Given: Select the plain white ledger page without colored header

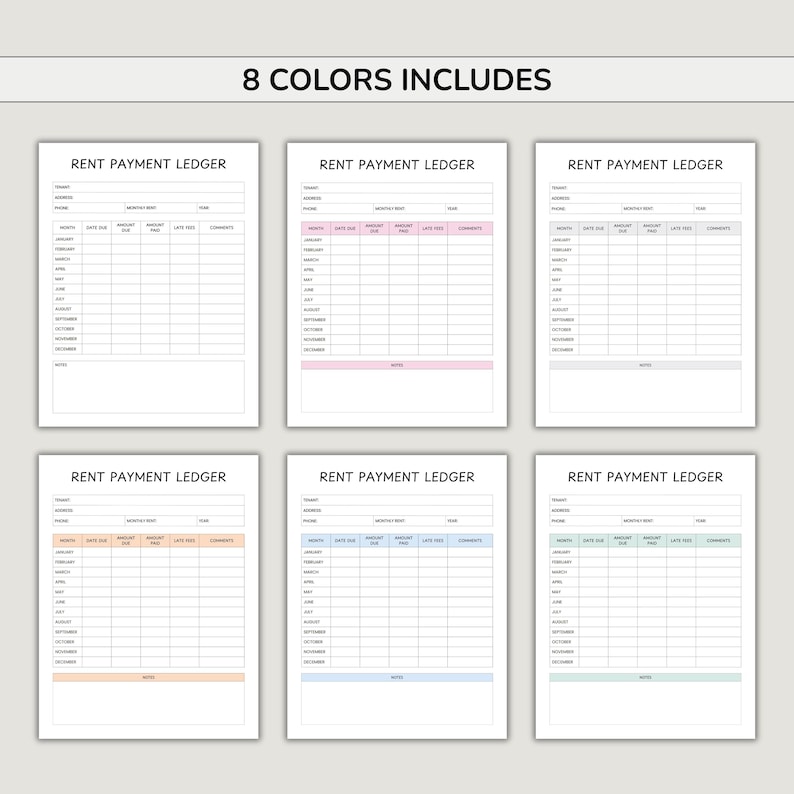Looking at the screenshot, I should pos(148,285).
